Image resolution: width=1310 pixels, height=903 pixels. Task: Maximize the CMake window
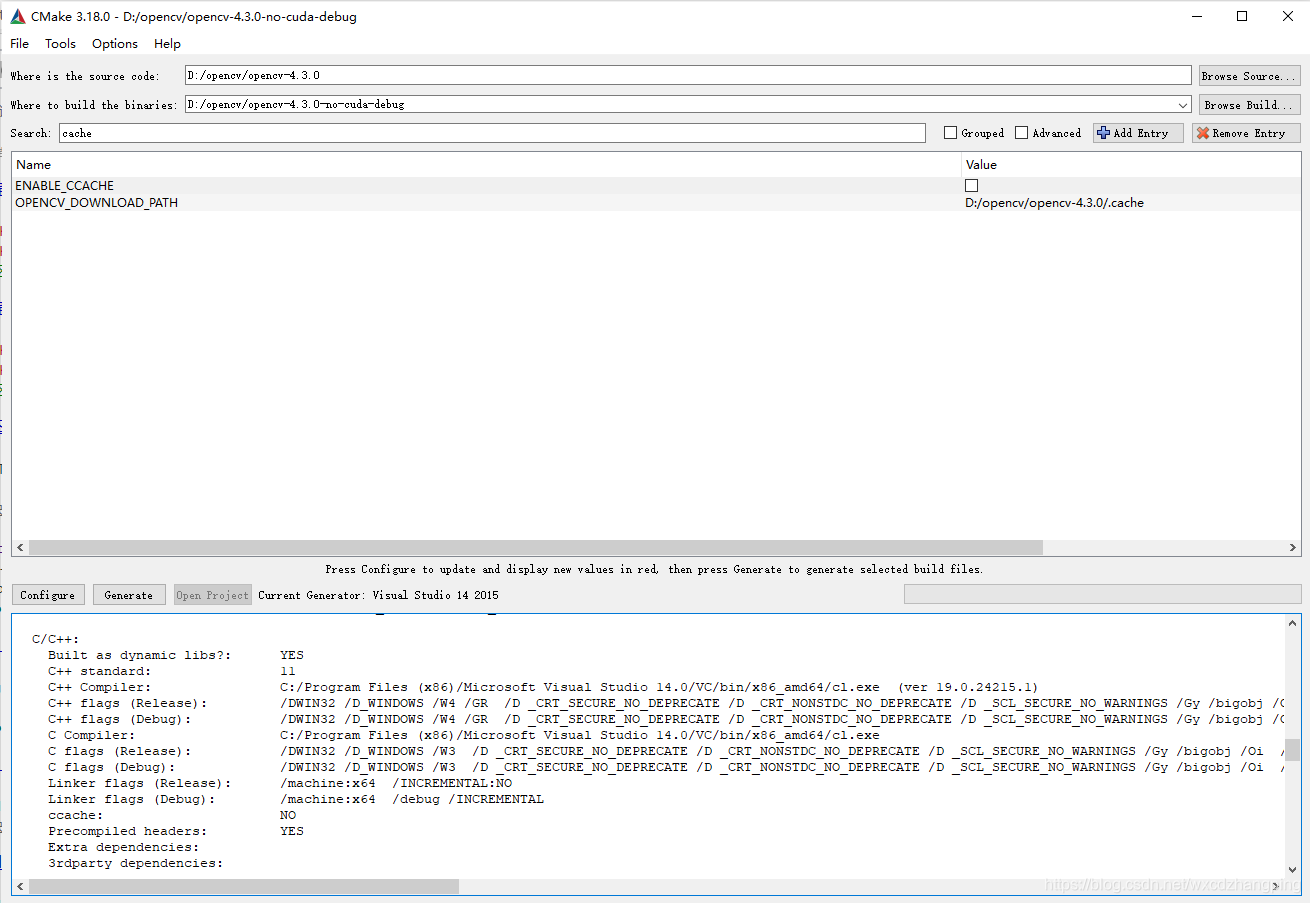point(1242,16)
